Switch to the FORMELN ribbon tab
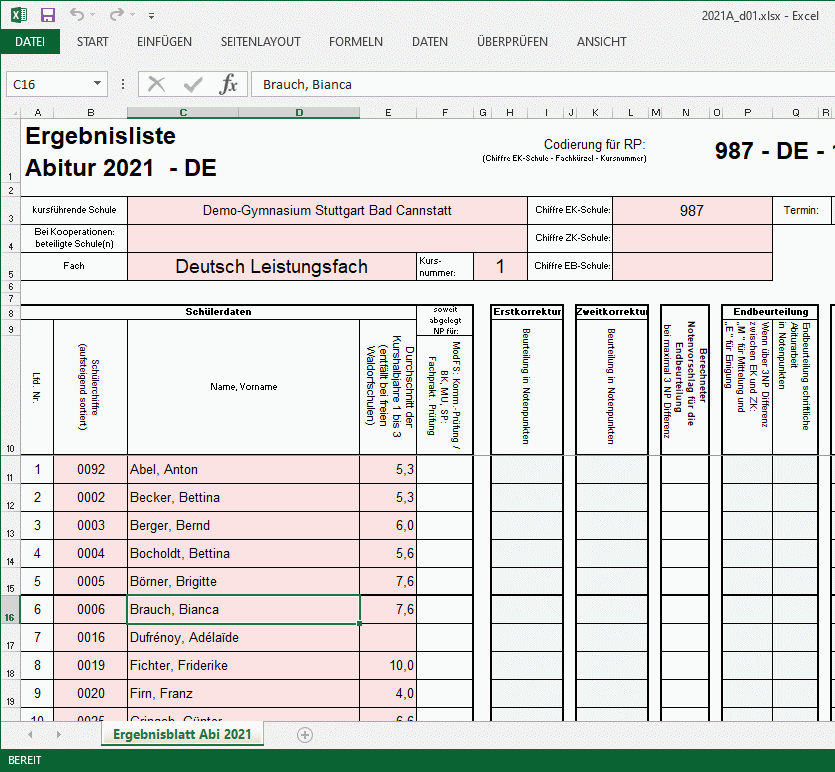 [355, 42]
